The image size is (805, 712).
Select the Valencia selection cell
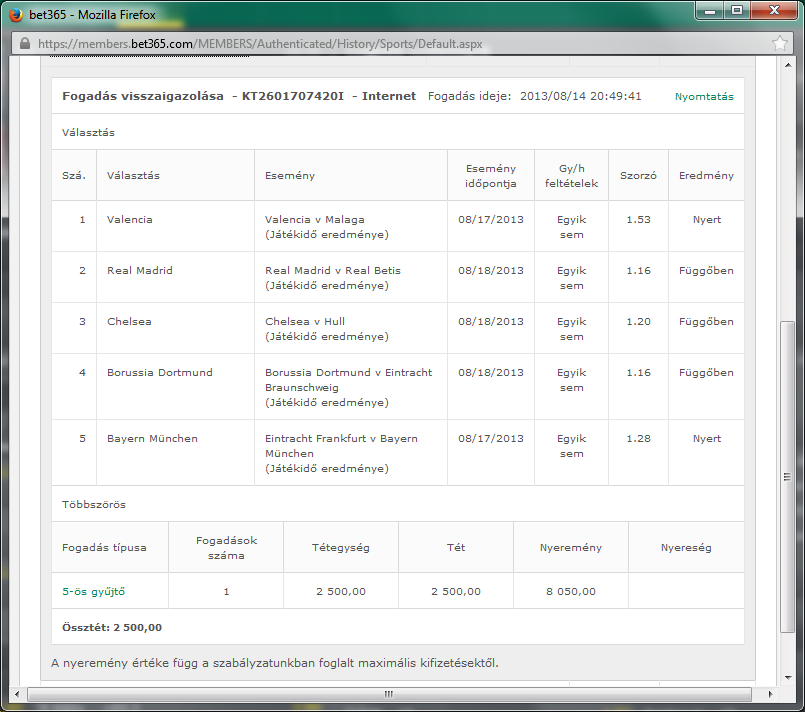click(175, 226)
